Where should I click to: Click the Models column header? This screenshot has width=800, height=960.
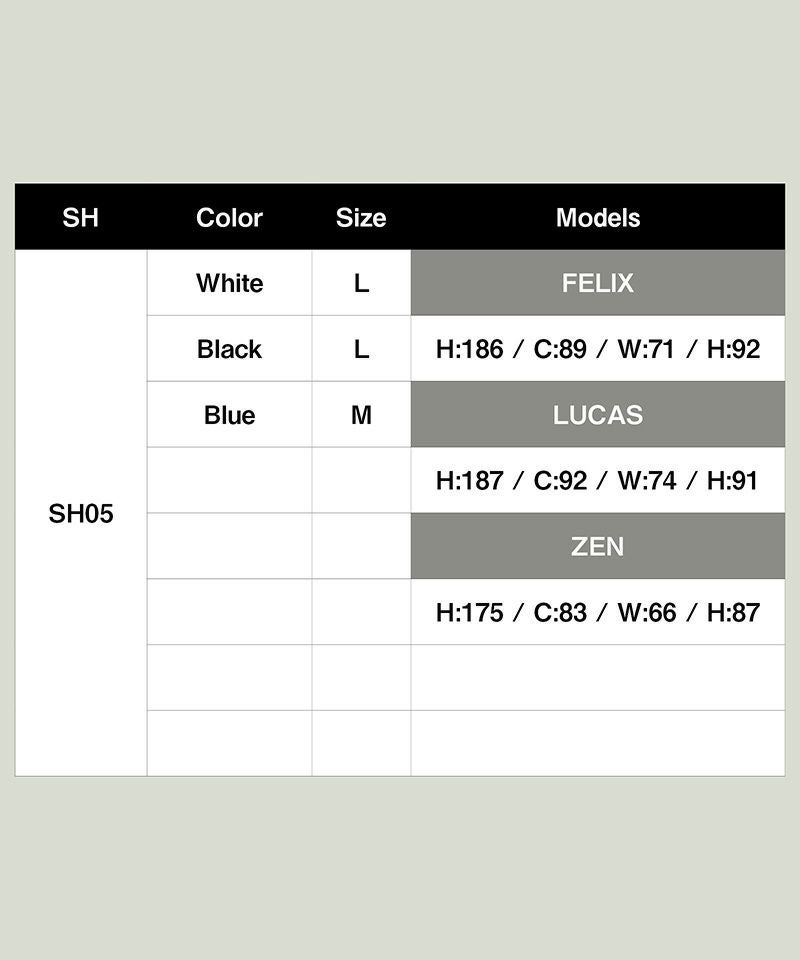pyautogui.click(x=598, y=217)
